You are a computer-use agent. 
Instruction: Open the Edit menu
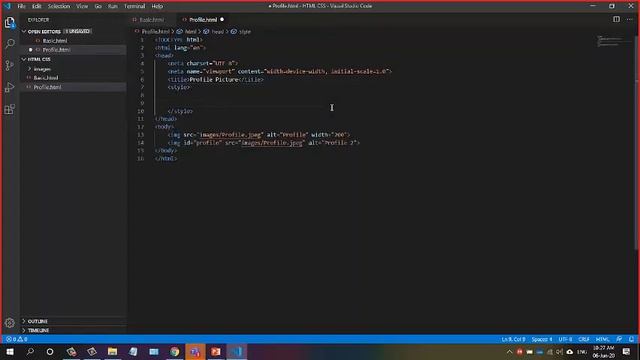tap(37, 6)
